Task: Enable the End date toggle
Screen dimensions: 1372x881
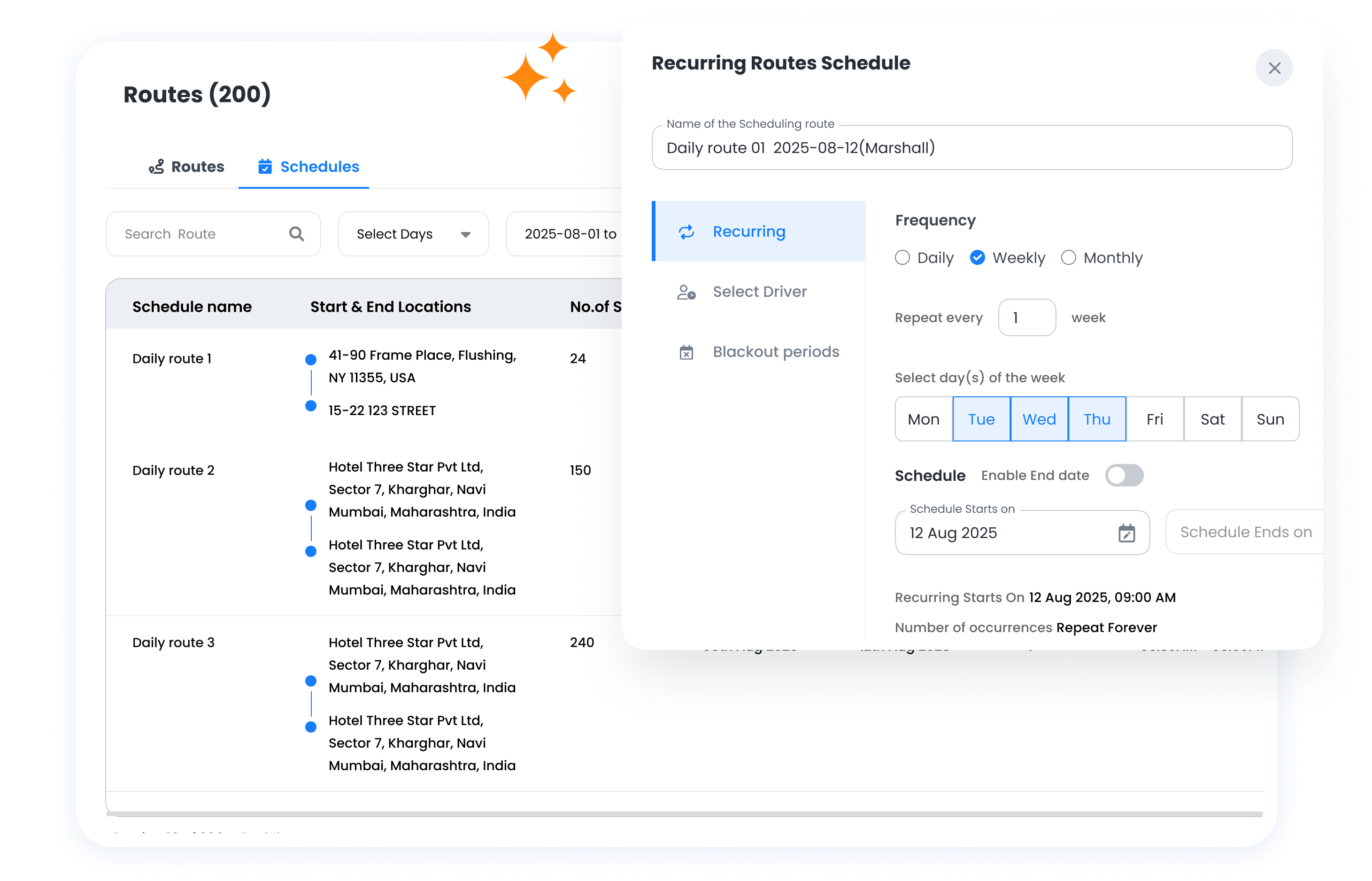Action: coord(1124,475)
